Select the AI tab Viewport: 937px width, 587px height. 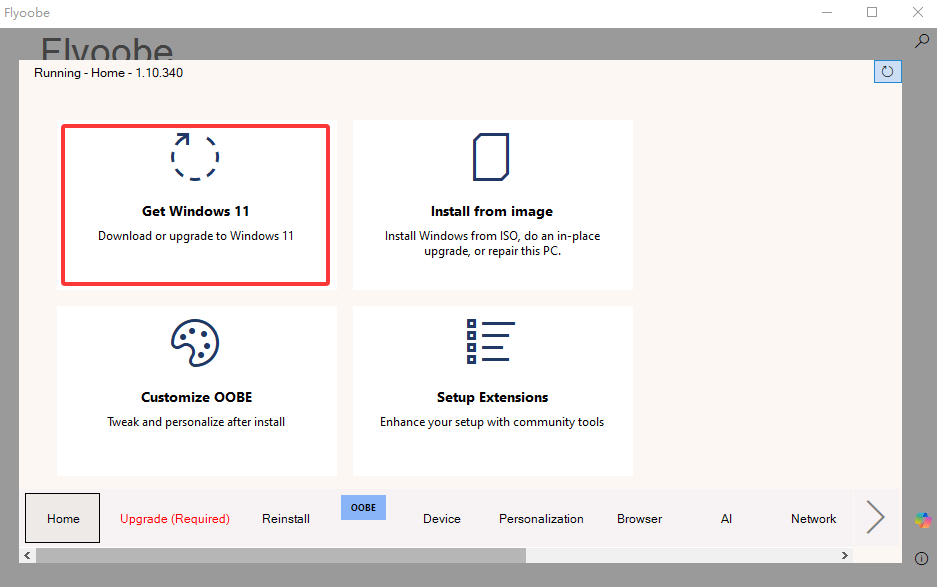click(726, 519)
